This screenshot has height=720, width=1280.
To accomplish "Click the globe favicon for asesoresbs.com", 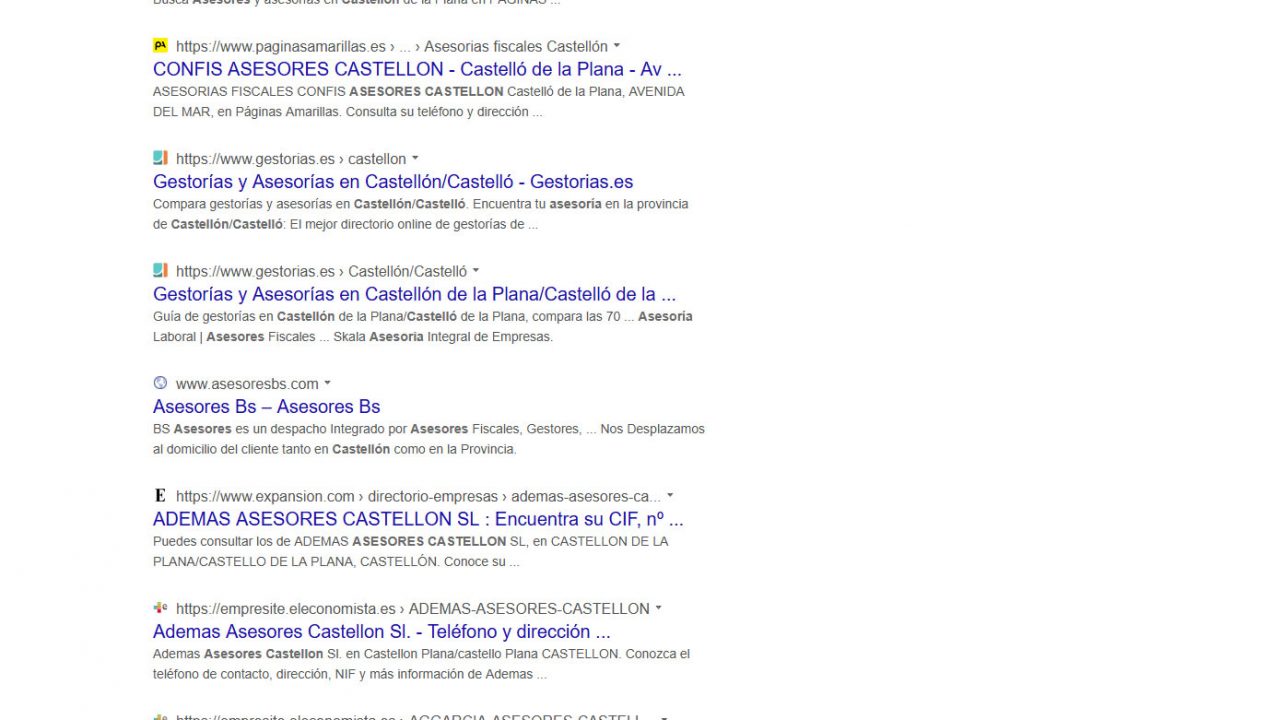I will point(160,383).
